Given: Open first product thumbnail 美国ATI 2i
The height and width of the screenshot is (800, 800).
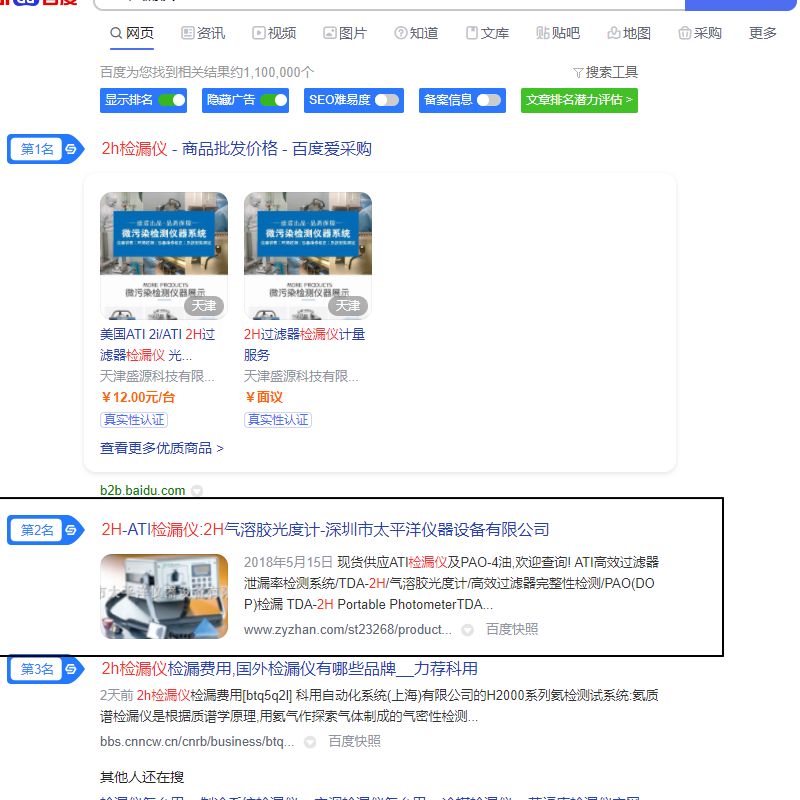Looking at the screenshot, I should click(164, 256).
